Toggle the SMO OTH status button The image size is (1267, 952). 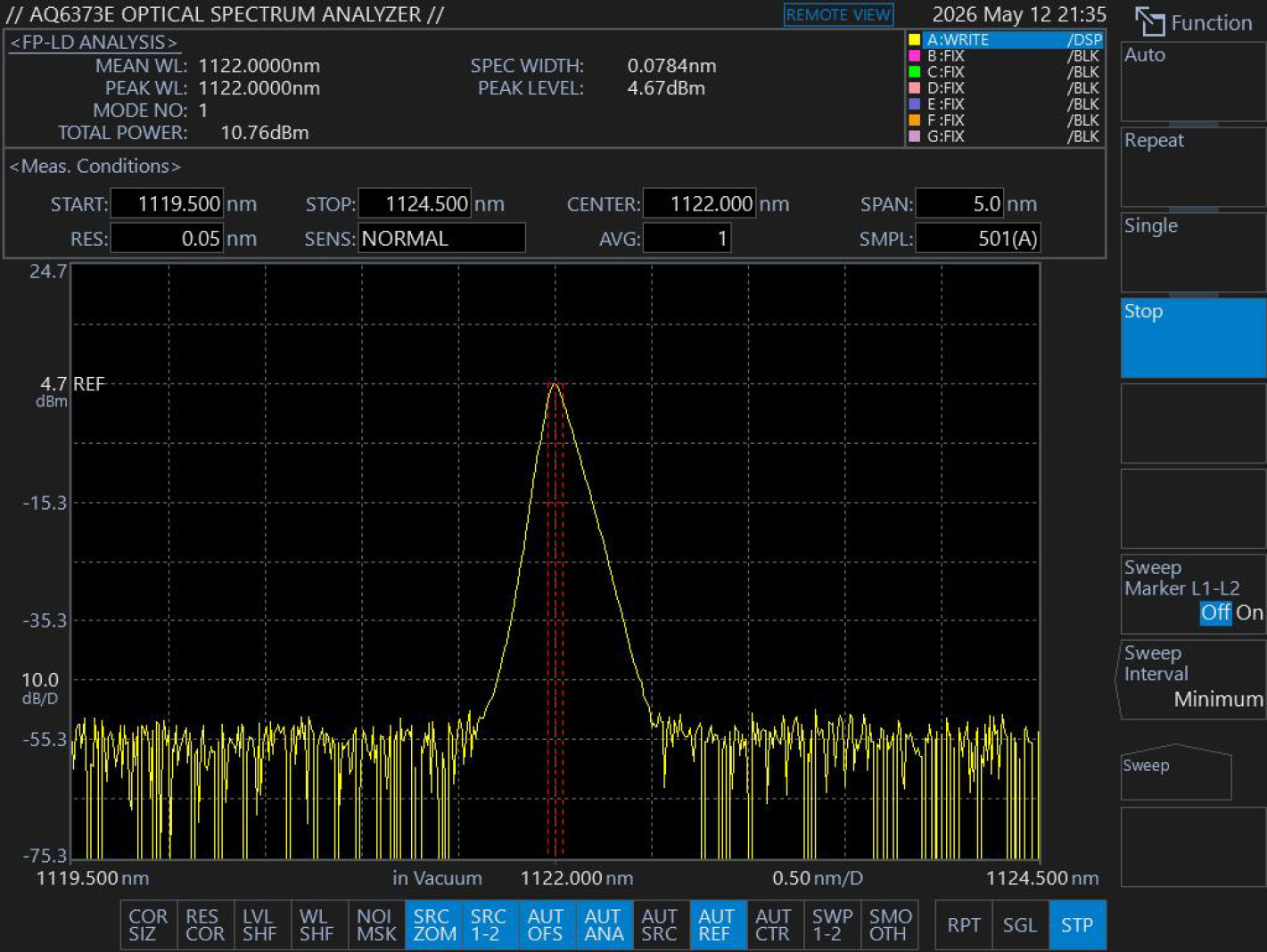890,925
